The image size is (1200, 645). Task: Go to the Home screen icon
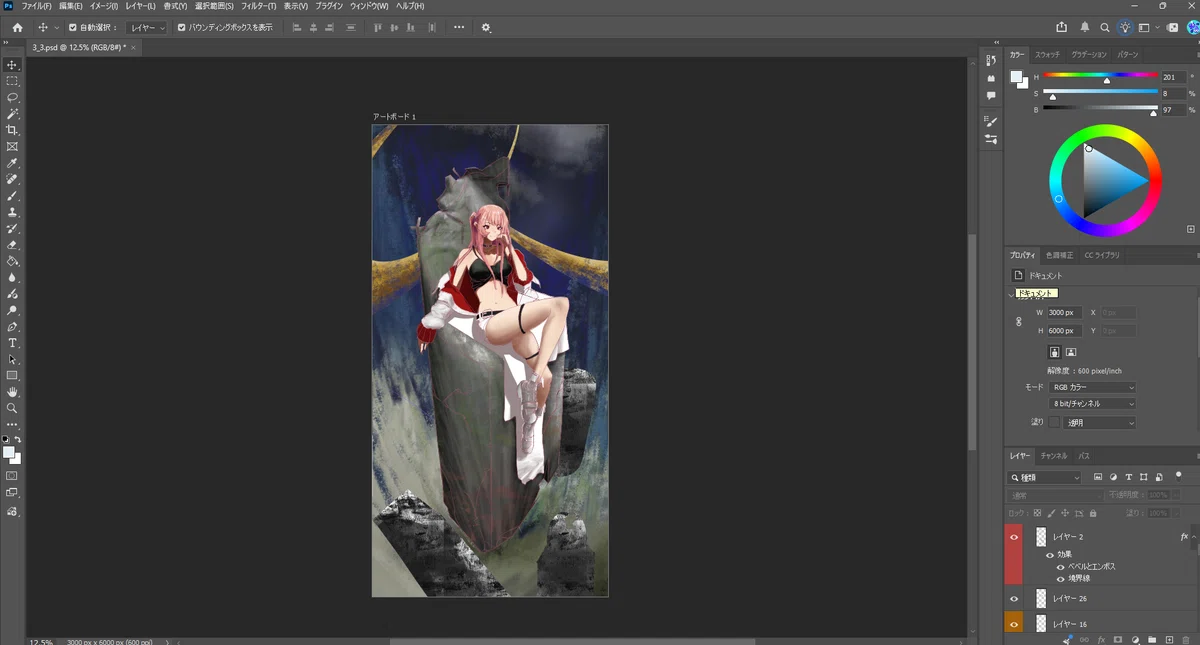coord(17,27)
